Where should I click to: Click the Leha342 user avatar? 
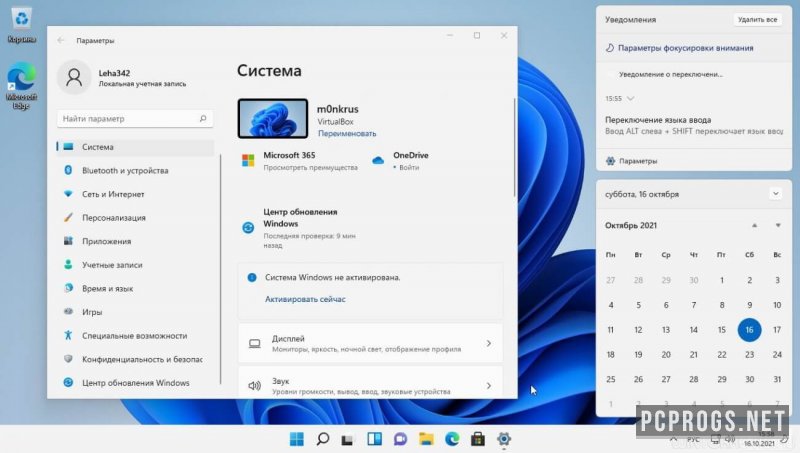tap(74, 78)
